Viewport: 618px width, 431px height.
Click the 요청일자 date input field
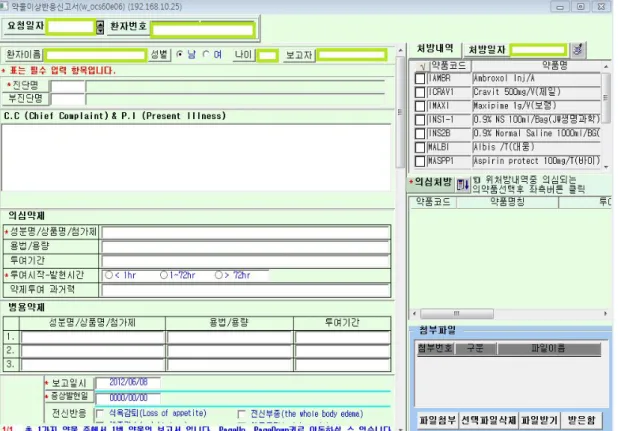click(70, 27)
